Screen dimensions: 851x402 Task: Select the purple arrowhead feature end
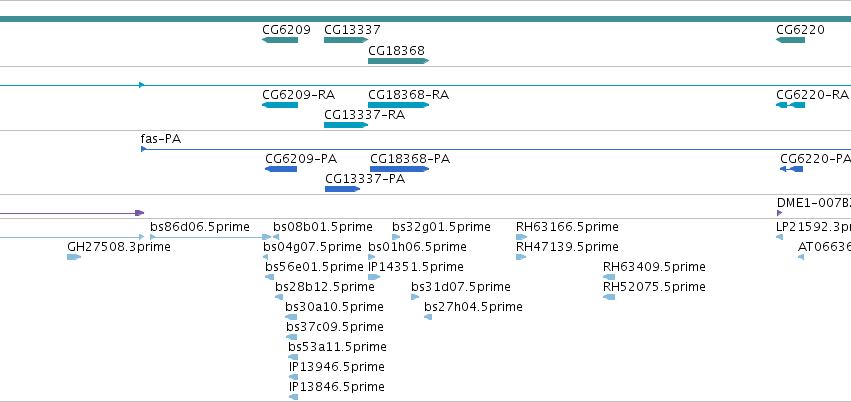point(140,213)
